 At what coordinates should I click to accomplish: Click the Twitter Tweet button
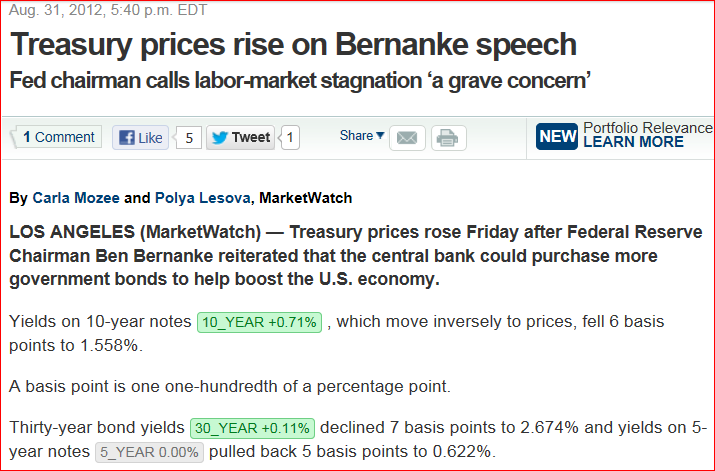(241, 137)
